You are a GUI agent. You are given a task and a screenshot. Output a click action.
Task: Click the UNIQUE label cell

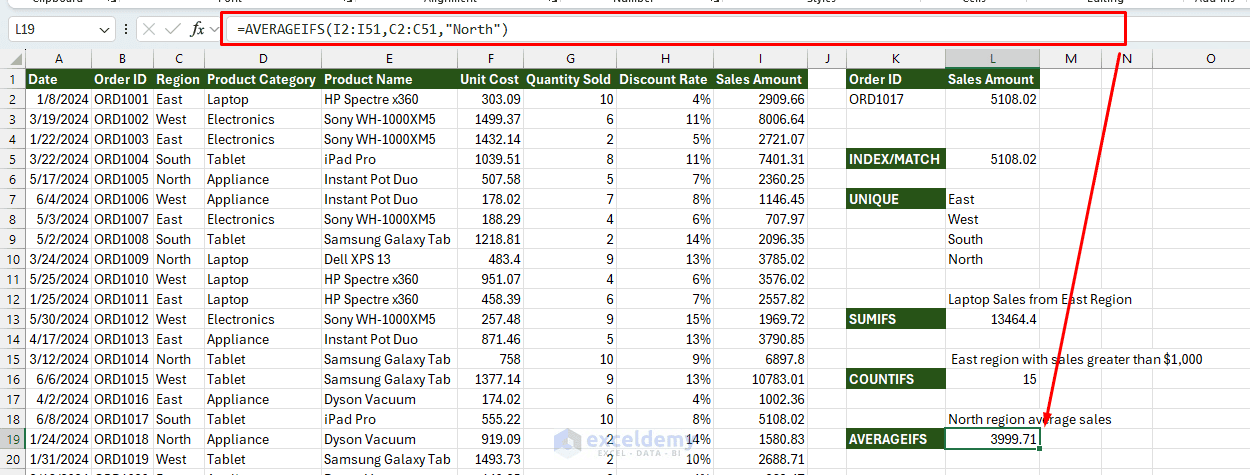point(895,199)
